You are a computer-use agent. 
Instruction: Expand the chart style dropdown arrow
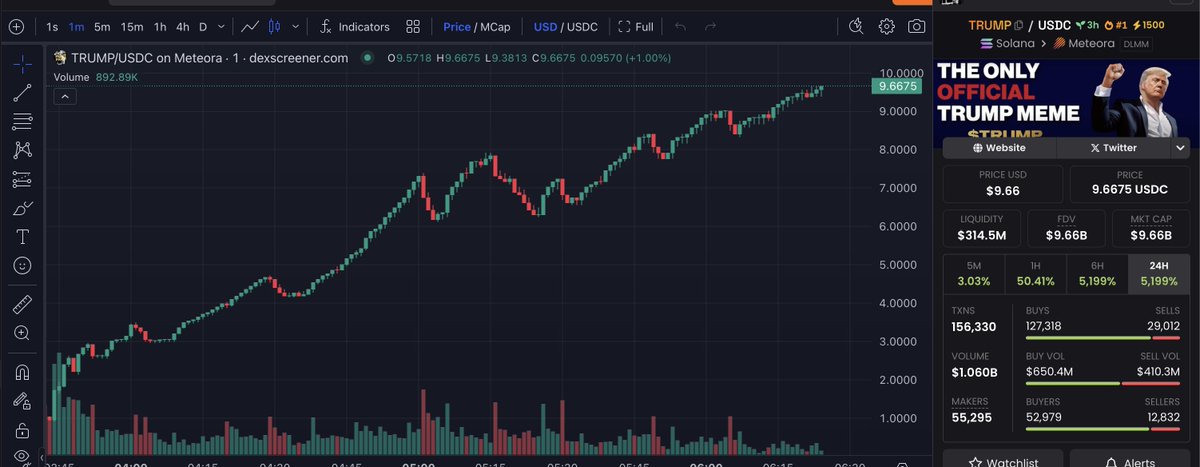pos(295,27)
